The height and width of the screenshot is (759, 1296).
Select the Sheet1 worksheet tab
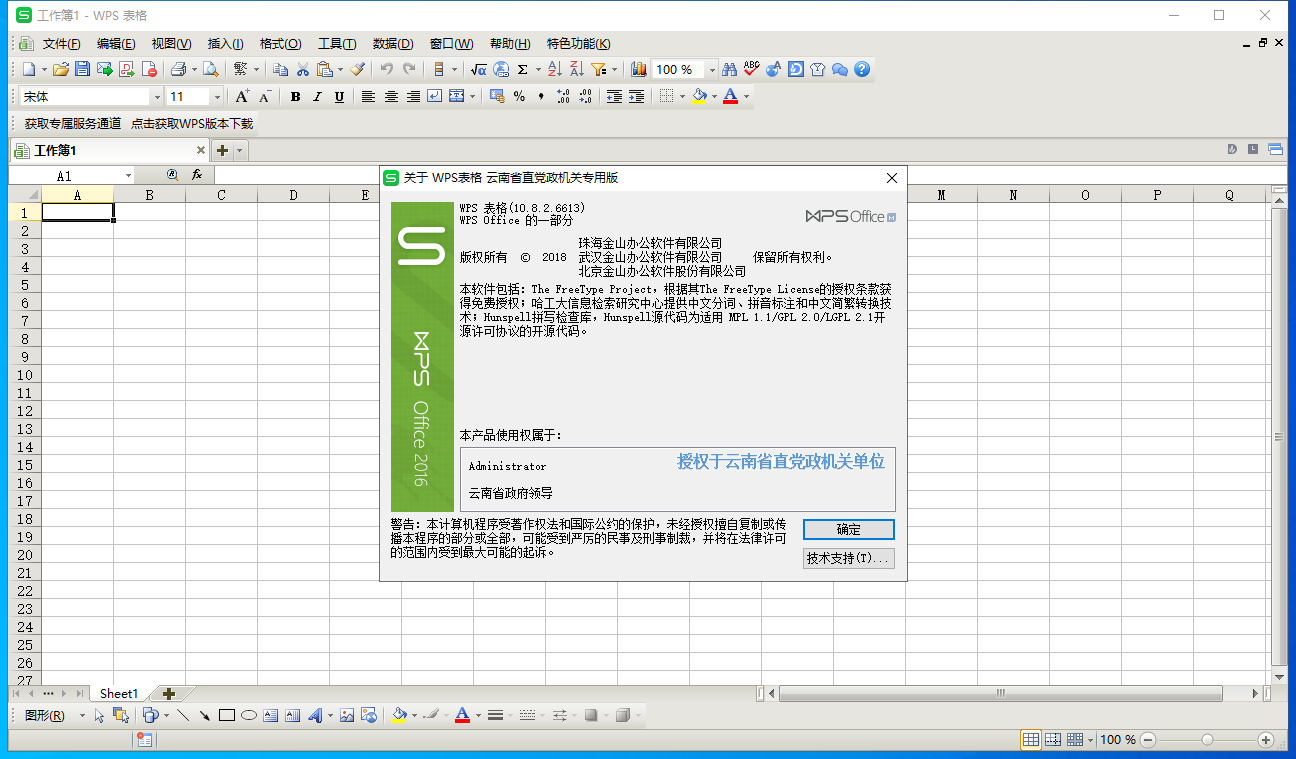coord(119,693)
